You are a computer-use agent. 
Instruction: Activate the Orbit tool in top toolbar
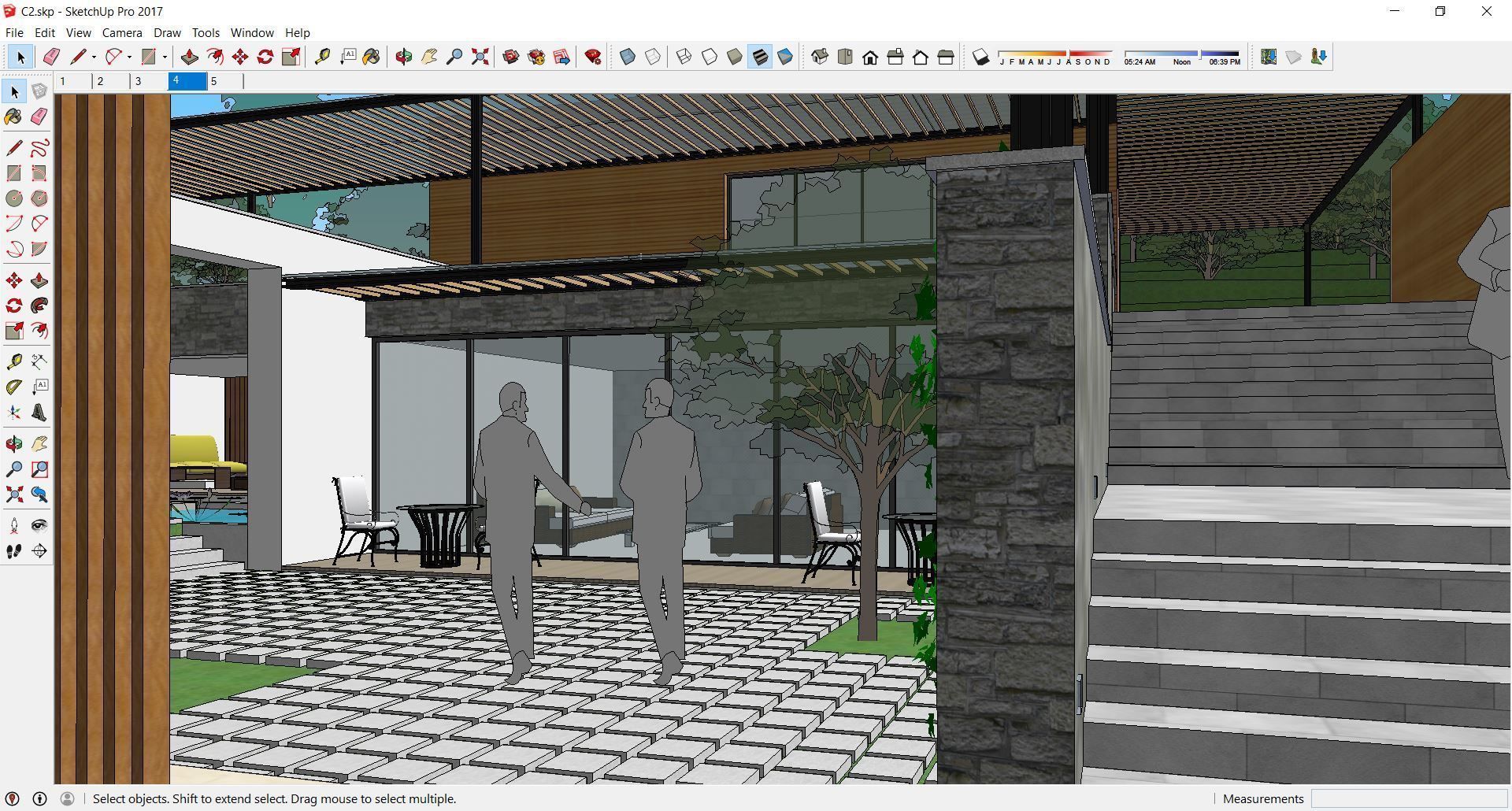tap(404, 57)
